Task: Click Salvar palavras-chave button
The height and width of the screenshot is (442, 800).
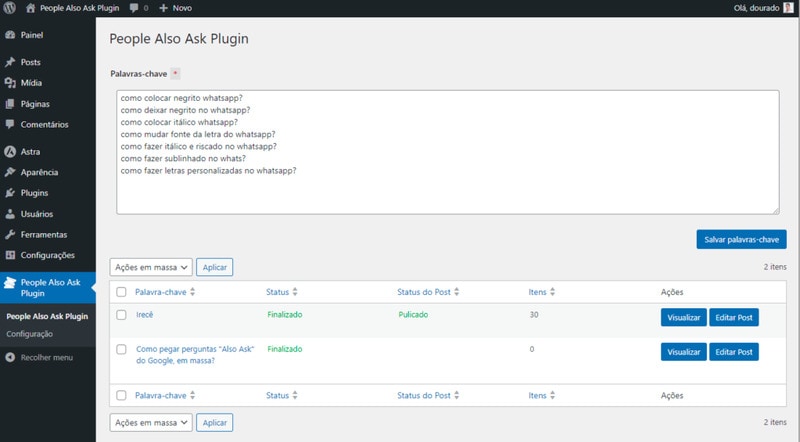Action: (x=741, y=239)
